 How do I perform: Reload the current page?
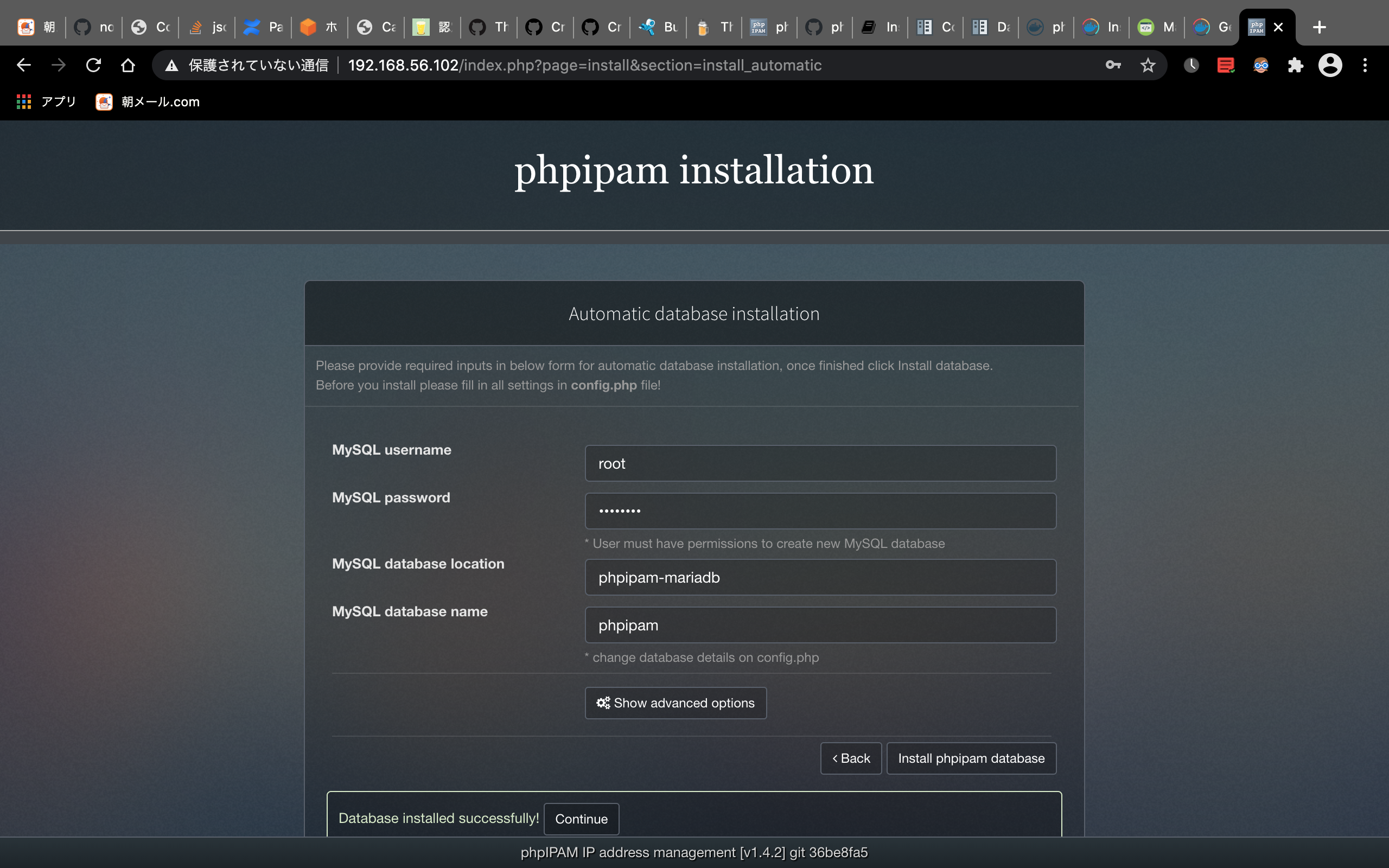pyautogui.click(x=93, y=66)
